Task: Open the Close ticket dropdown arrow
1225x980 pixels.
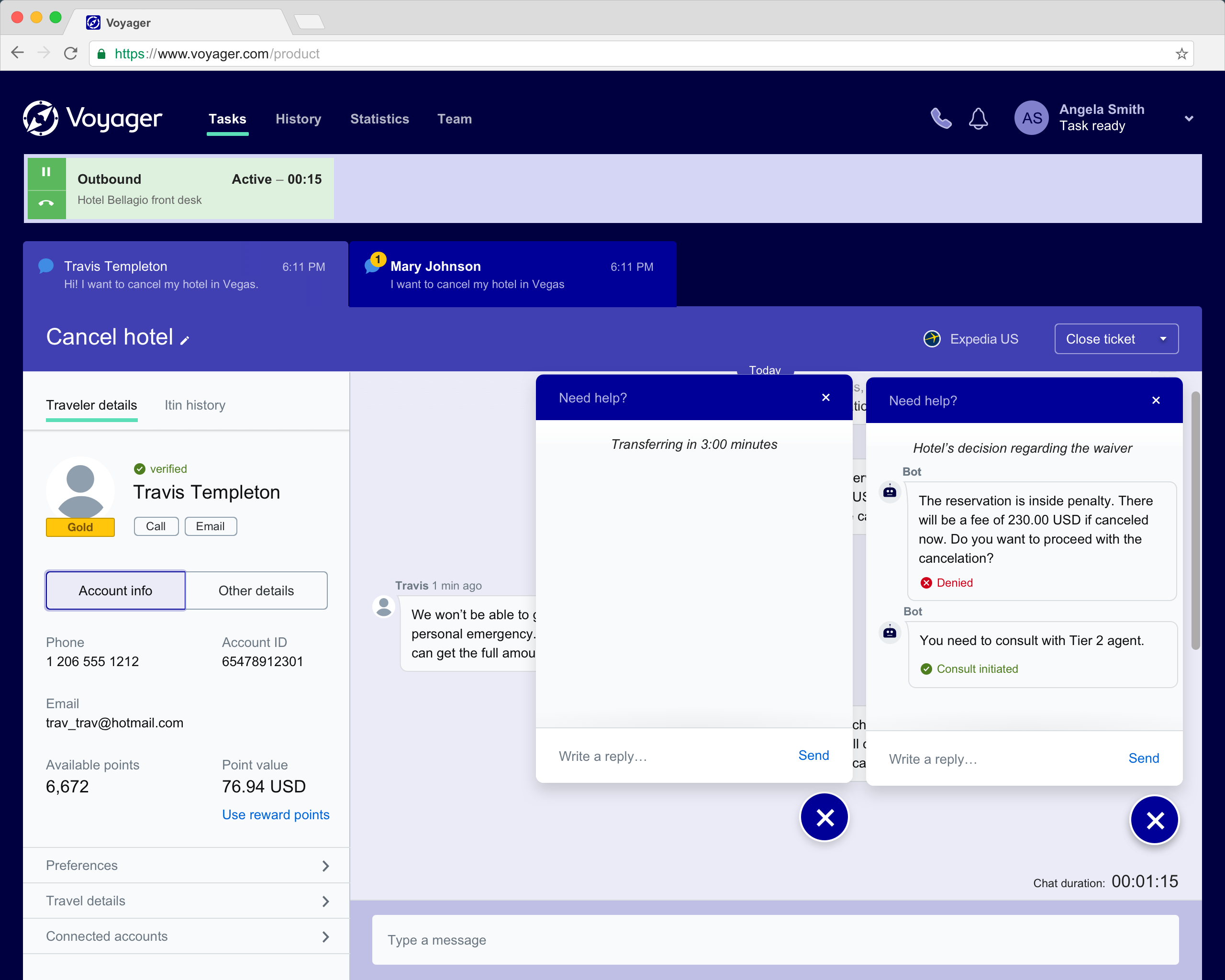Action: pos(1163,339)
